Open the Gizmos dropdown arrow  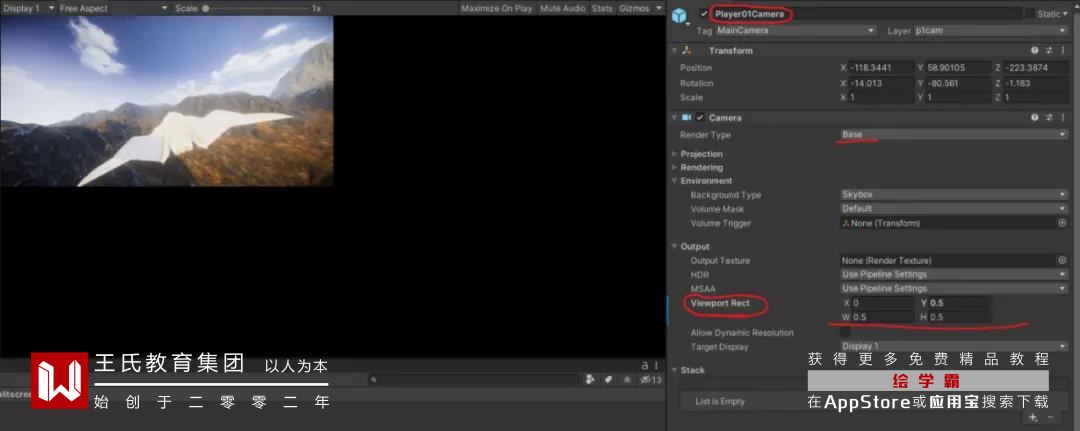pos(658,8)
